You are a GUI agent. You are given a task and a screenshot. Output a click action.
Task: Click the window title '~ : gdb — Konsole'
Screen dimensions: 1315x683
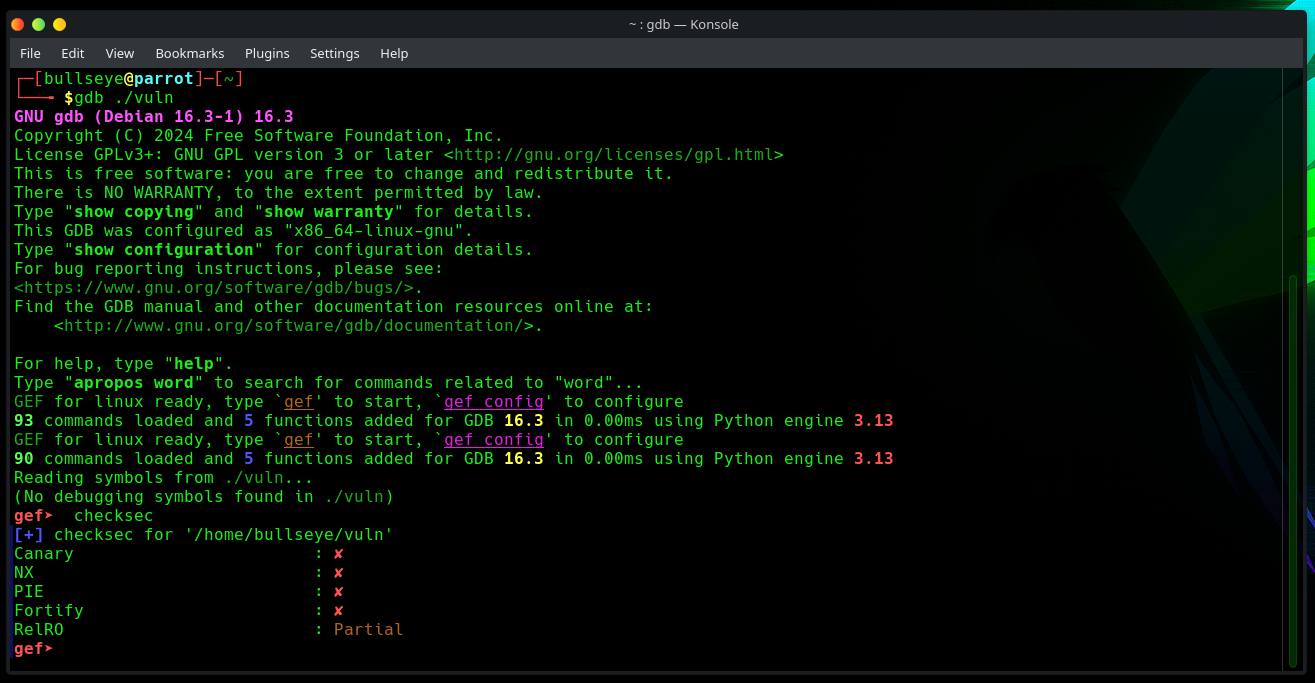(x=684, y=24)
